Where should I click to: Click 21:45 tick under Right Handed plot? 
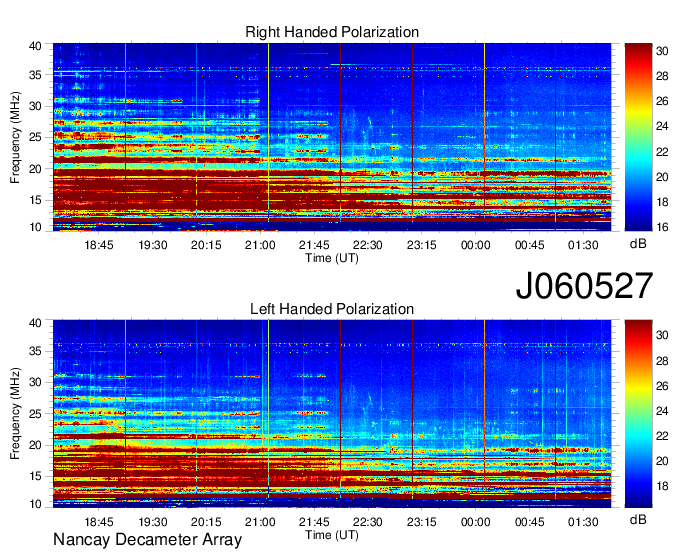[314, 245]
